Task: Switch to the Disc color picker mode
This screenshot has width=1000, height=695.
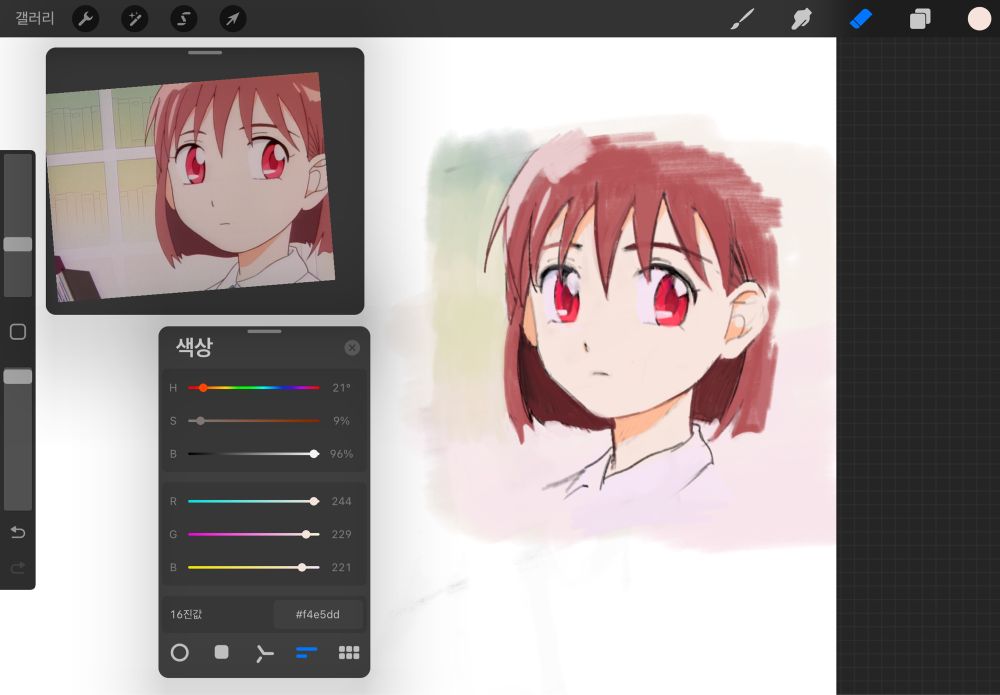Action: click(179, 652)
